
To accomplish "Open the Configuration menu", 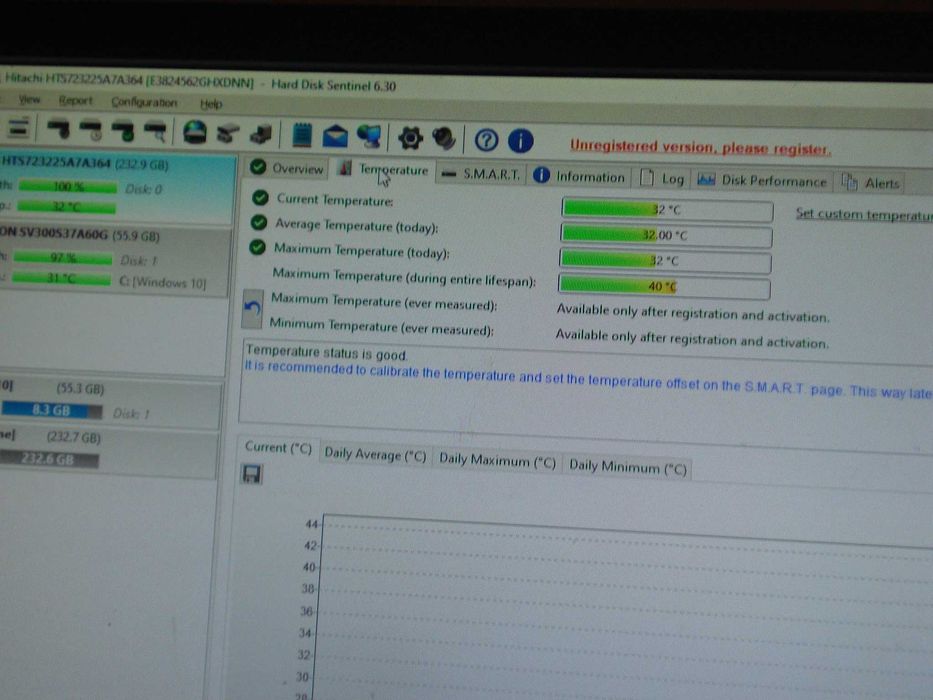I will click(144, 102).
